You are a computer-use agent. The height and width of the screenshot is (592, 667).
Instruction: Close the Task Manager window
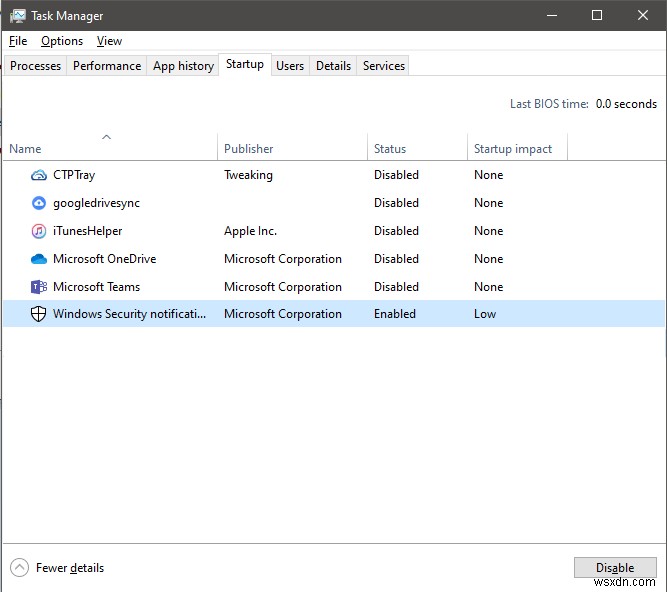(x=642, y=16)
